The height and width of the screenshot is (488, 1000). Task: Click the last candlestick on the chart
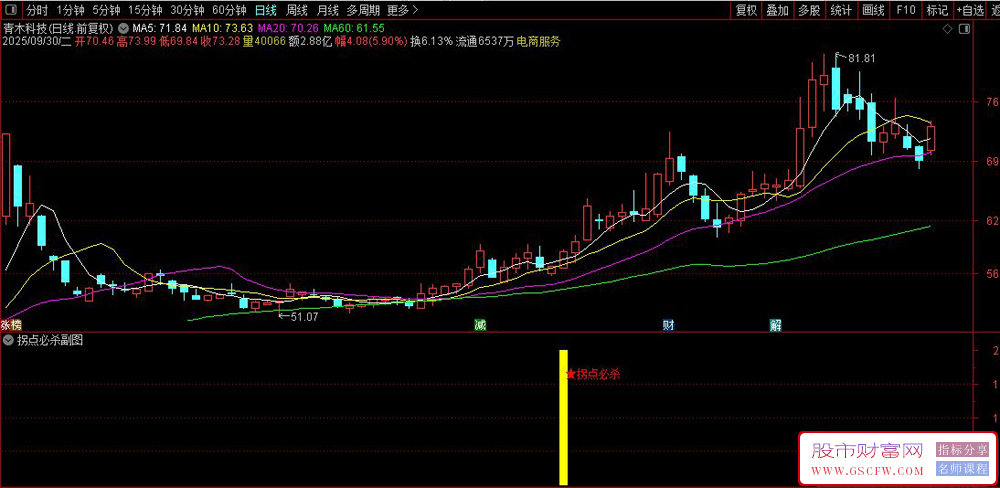(x=931, y=138)
